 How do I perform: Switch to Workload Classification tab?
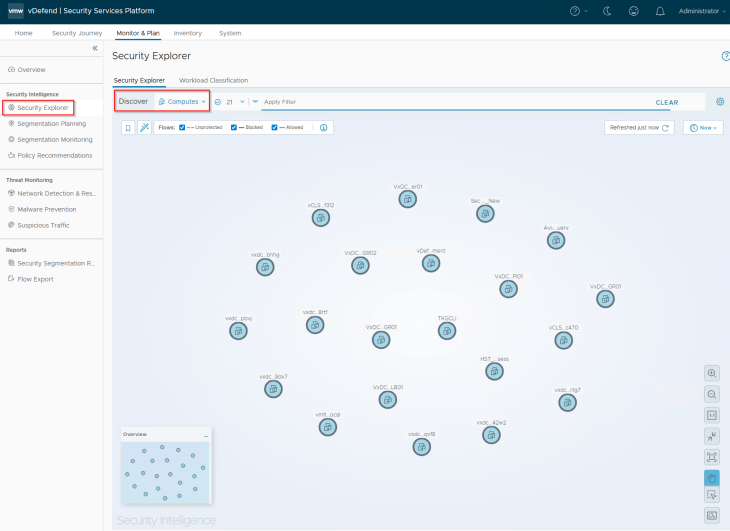pos(213,80)
